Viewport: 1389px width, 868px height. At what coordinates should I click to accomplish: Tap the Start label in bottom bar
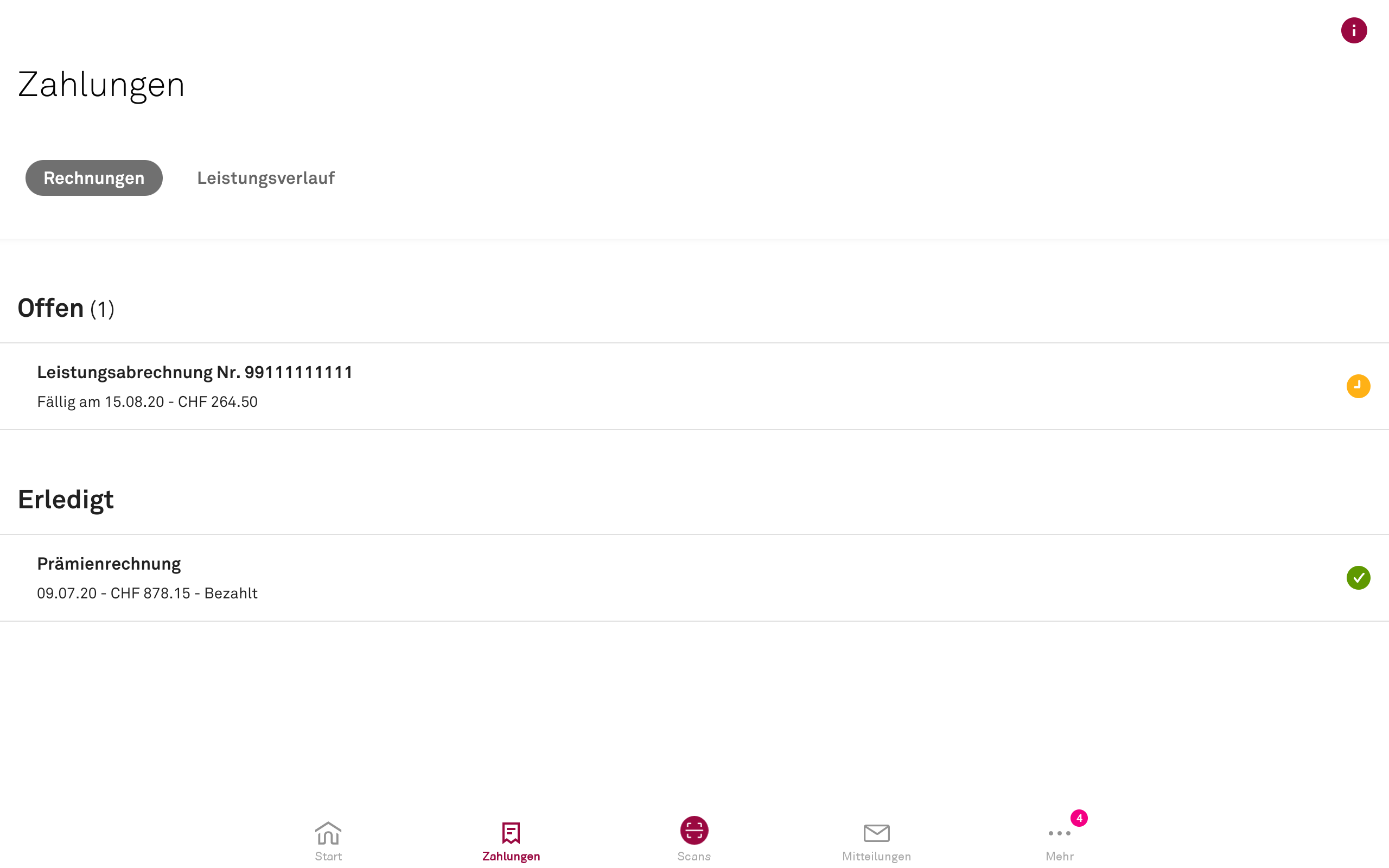coord(328,856)
